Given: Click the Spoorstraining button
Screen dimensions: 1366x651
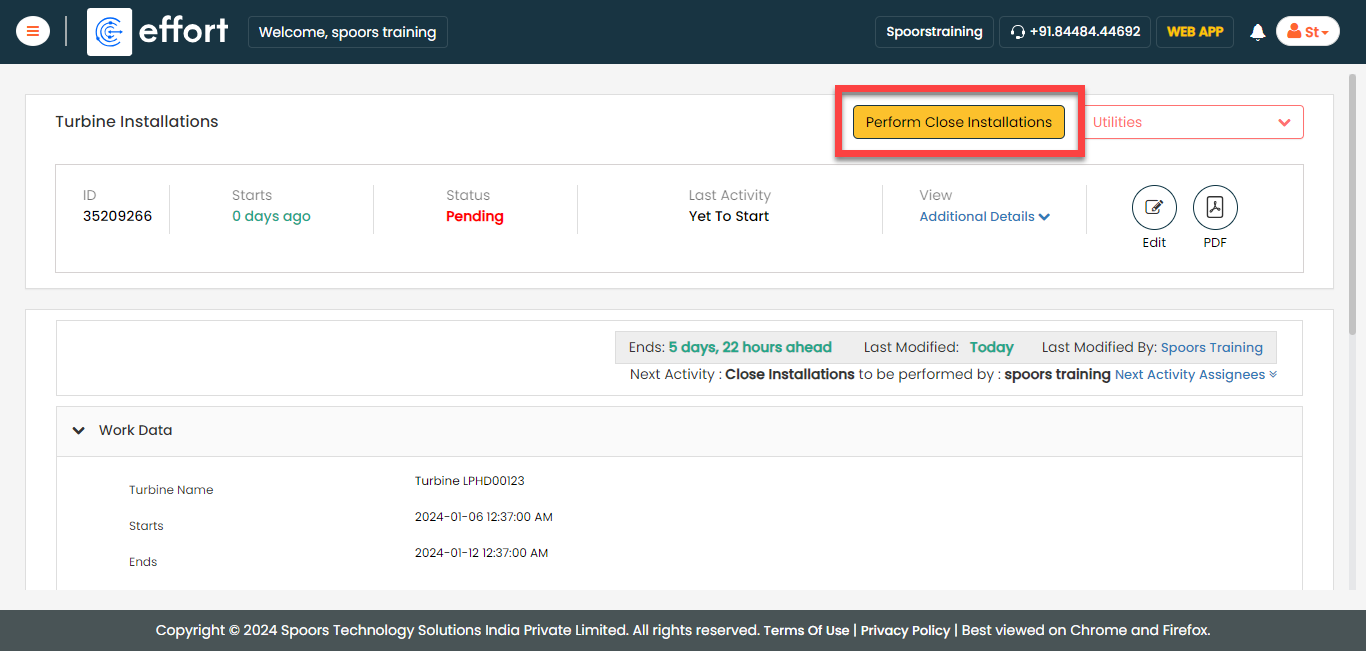Looking at the screenshot, I should 934,32.
